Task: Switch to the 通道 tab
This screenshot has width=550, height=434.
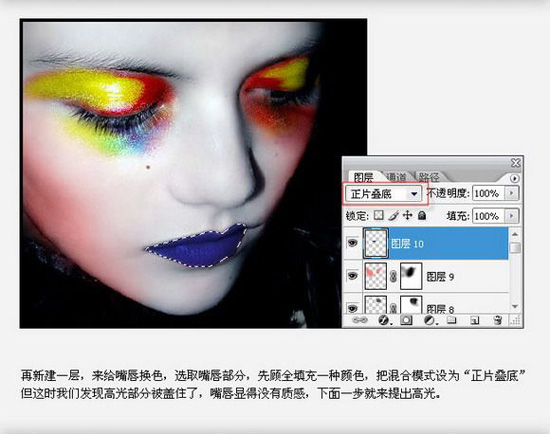Action: (x=396, y=177)
